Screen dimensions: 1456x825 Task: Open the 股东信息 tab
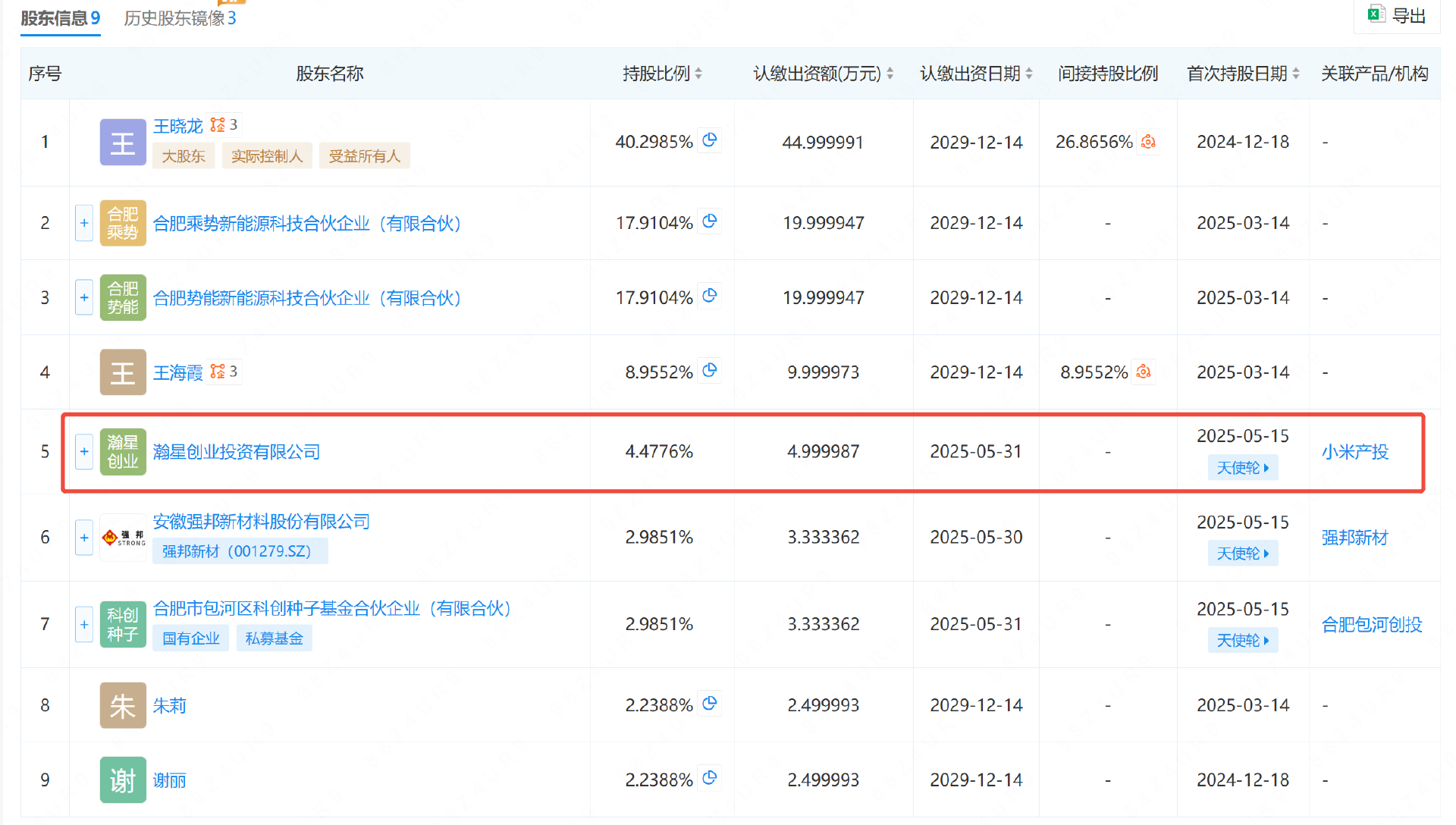pyautogui.click(x=60, y=18)
